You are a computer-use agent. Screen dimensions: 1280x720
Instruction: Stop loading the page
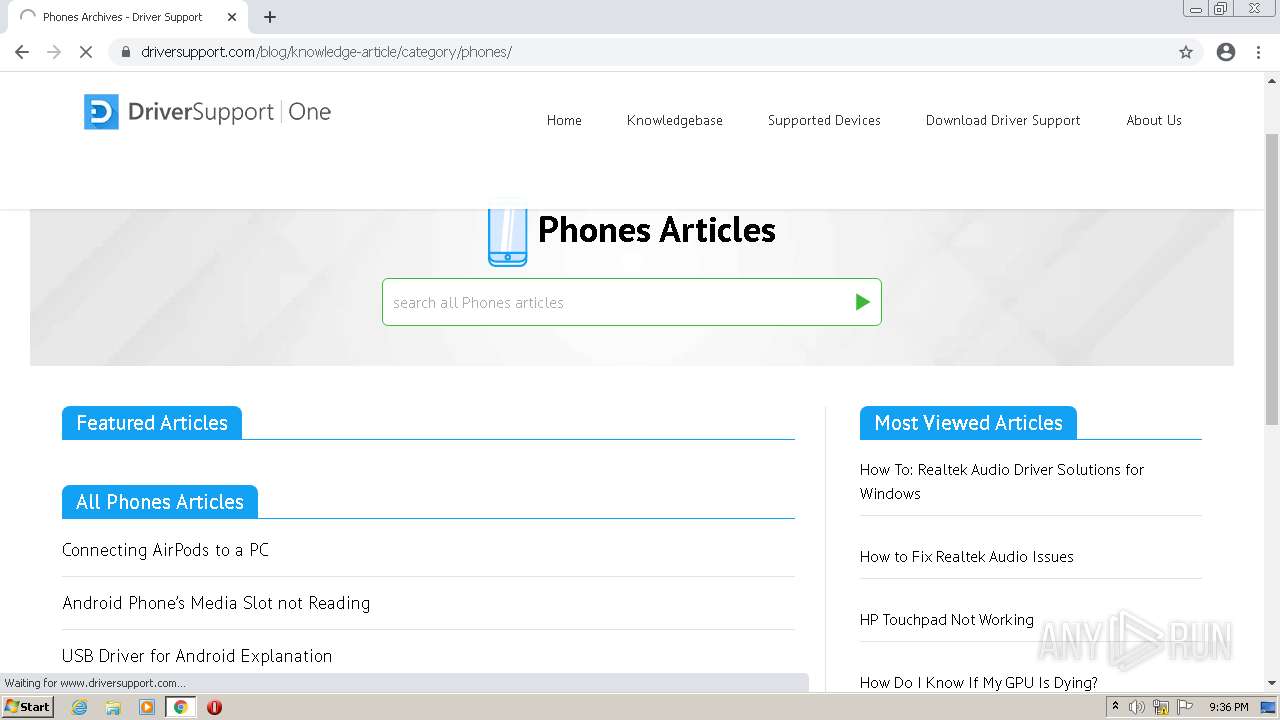tap(86, 52)
